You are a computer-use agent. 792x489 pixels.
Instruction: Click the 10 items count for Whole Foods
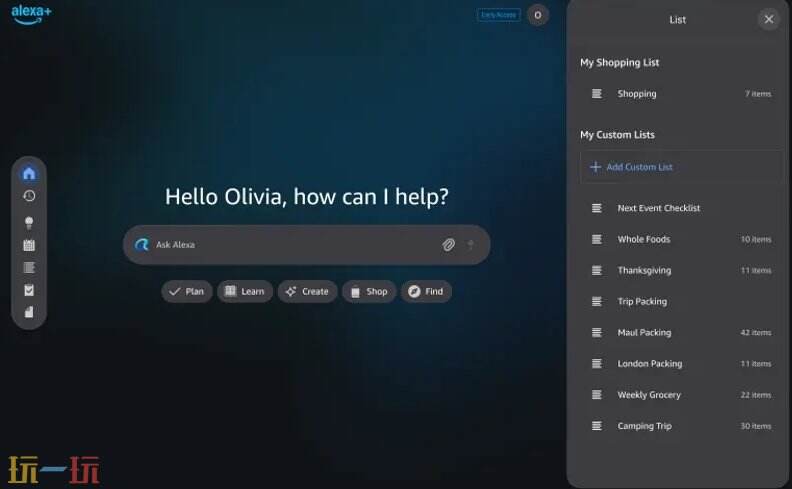756,239
